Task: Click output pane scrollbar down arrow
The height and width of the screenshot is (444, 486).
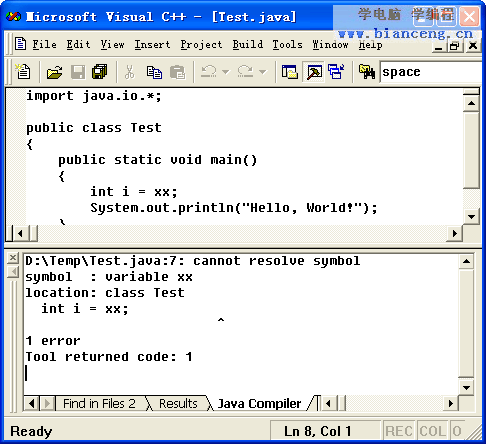Action: point(466,388)
